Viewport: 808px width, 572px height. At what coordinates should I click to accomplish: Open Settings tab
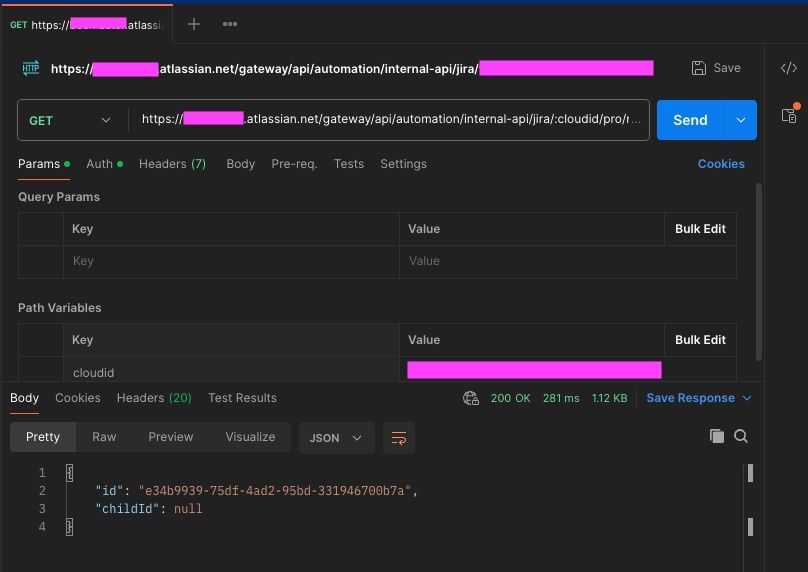403,164
